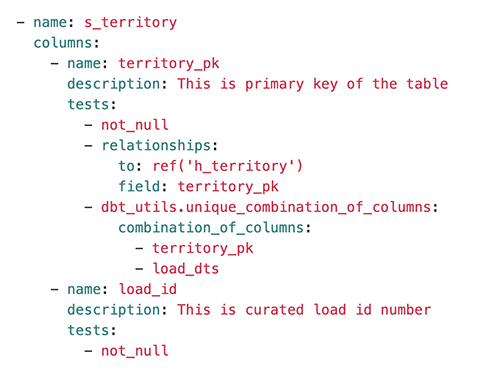Click the ref('h_territory') value
The image size is (500, 374).
227,166
